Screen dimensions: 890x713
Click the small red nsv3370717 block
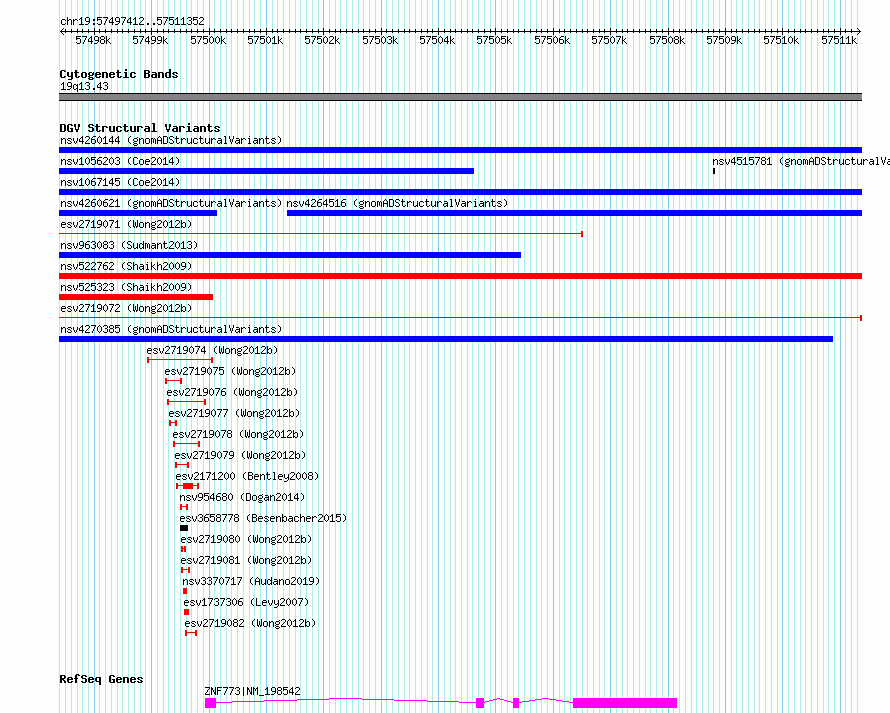coord(185,591)
